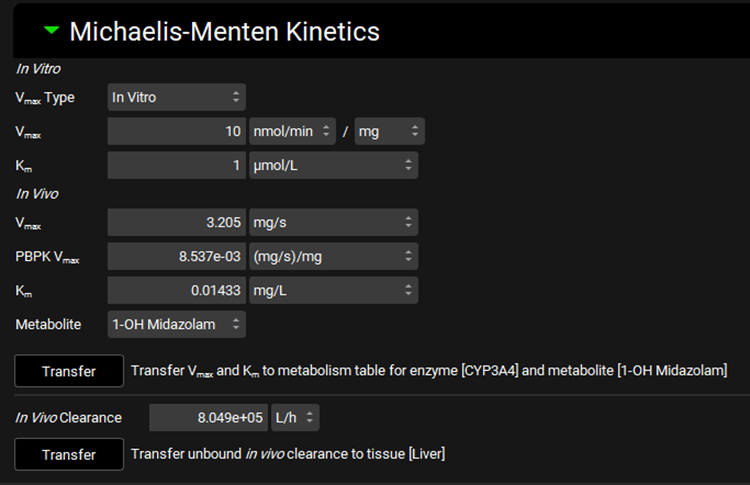This screenshot has height=485, width=750.
Task: Open the Vmax Type dropdown
Action: tap(176, 97)
